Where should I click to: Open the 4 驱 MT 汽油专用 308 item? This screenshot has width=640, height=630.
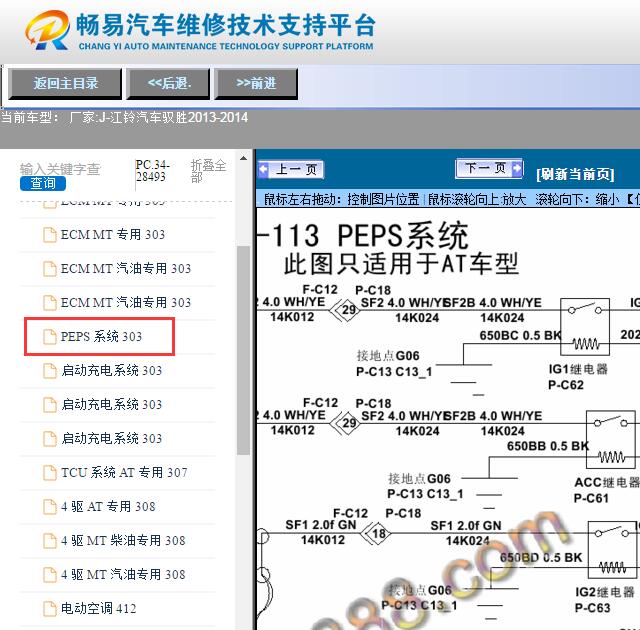pos(123,575)
